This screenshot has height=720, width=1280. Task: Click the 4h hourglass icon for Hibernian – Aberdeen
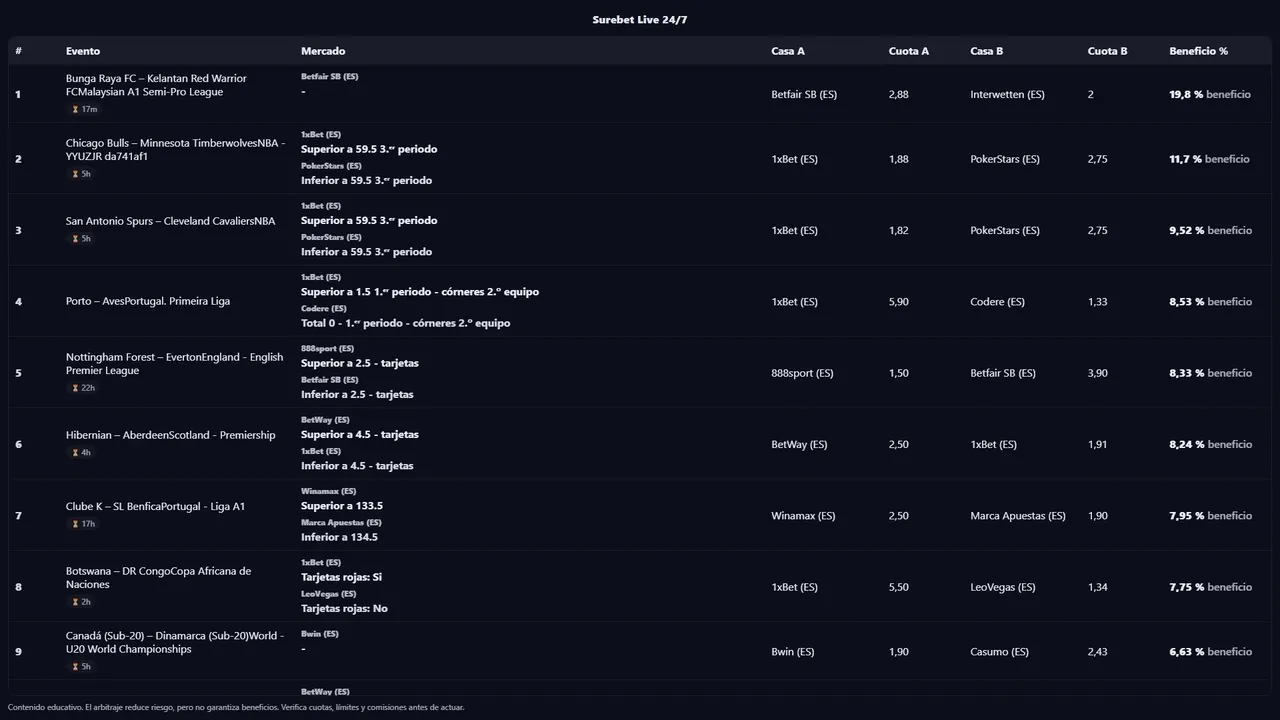pyautogui.click(x=75, y=453)
